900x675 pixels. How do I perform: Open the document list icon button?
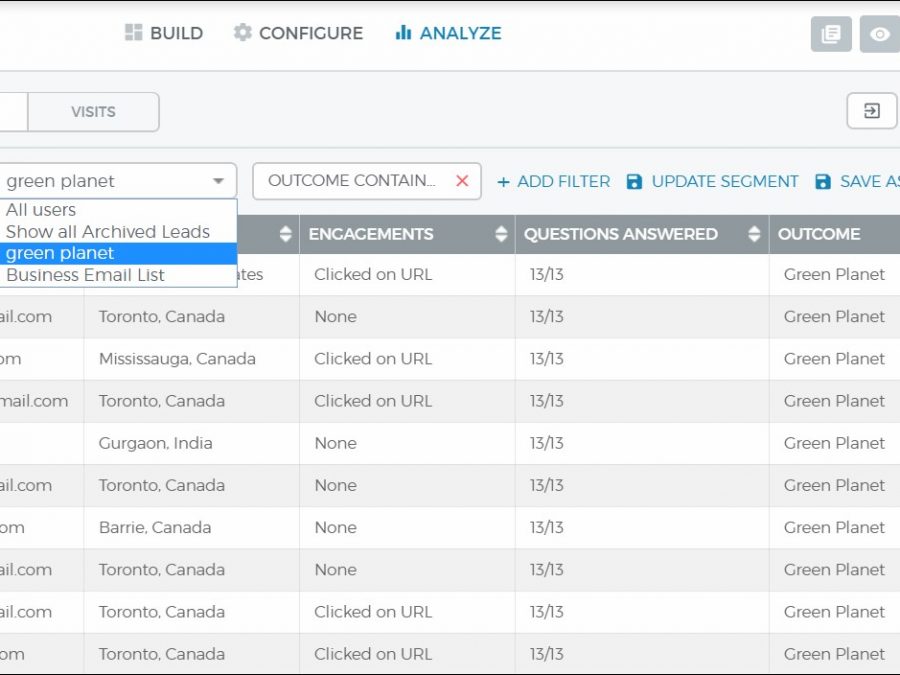830,34
